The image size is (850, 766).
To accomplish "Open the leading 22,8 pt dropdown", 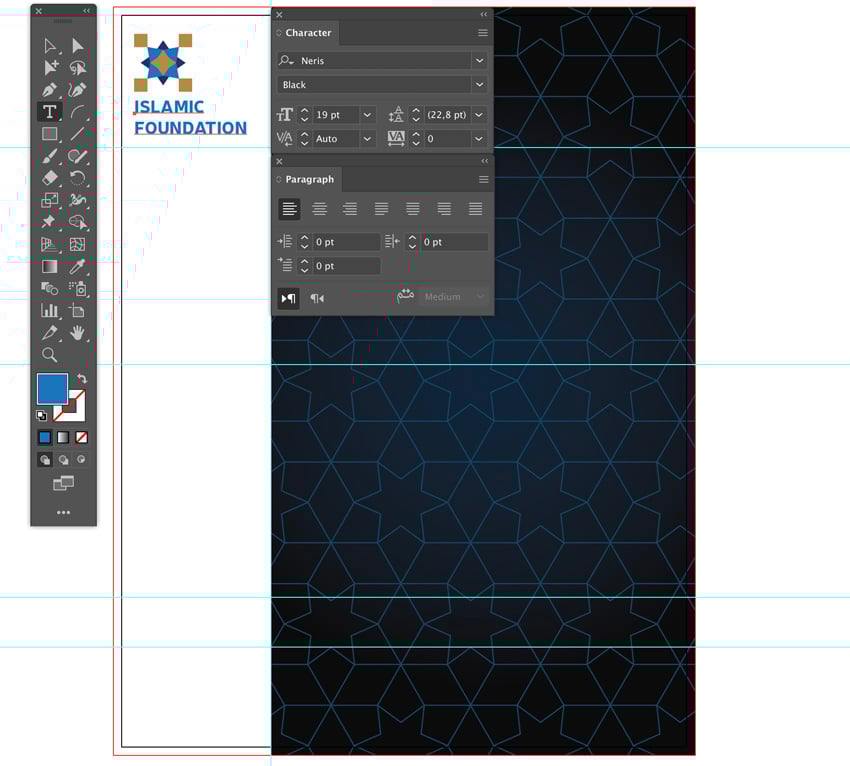I will tap(479, 115).
